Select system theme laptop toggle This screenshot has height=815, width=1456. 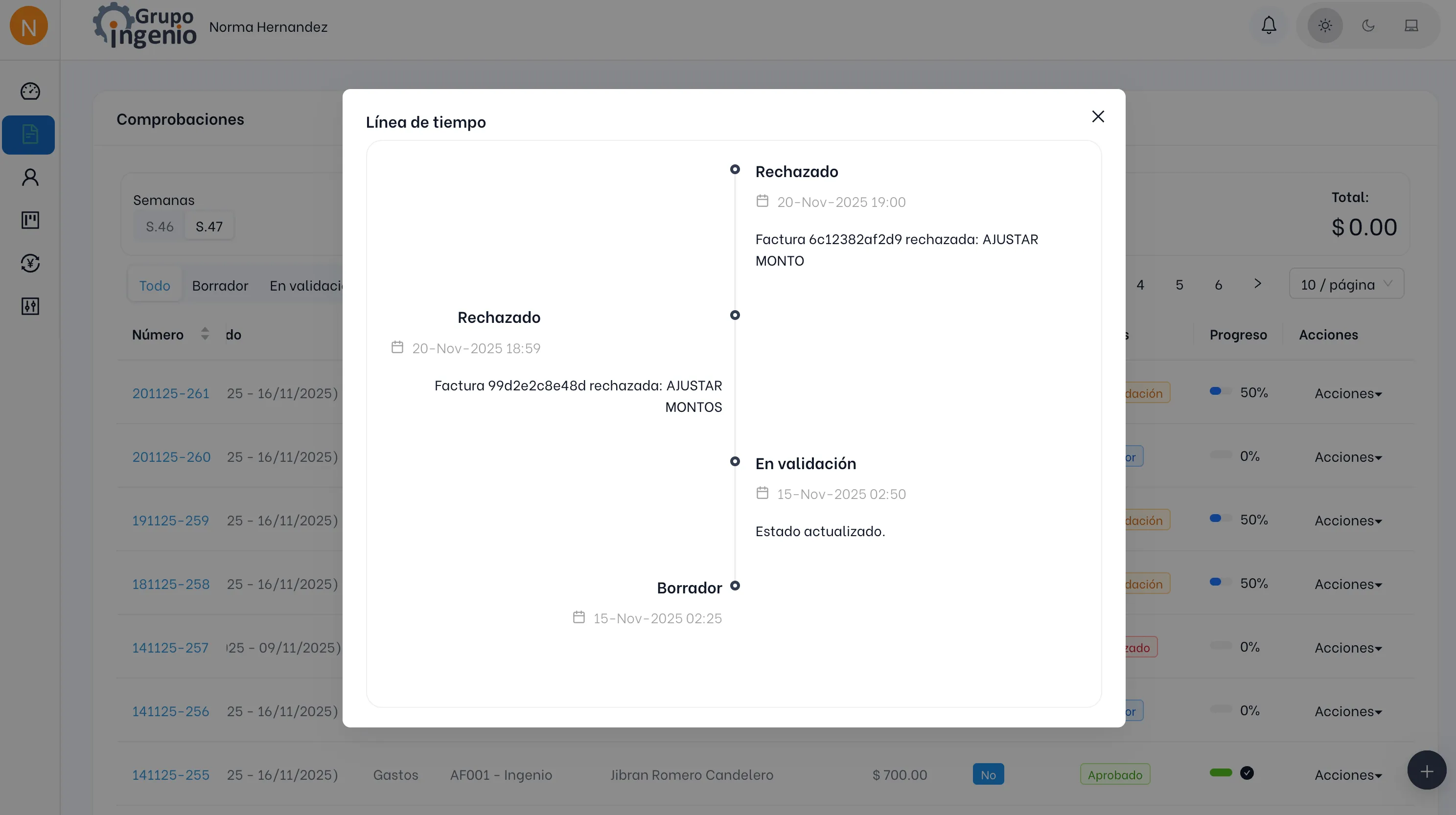tap(1411, 25)
